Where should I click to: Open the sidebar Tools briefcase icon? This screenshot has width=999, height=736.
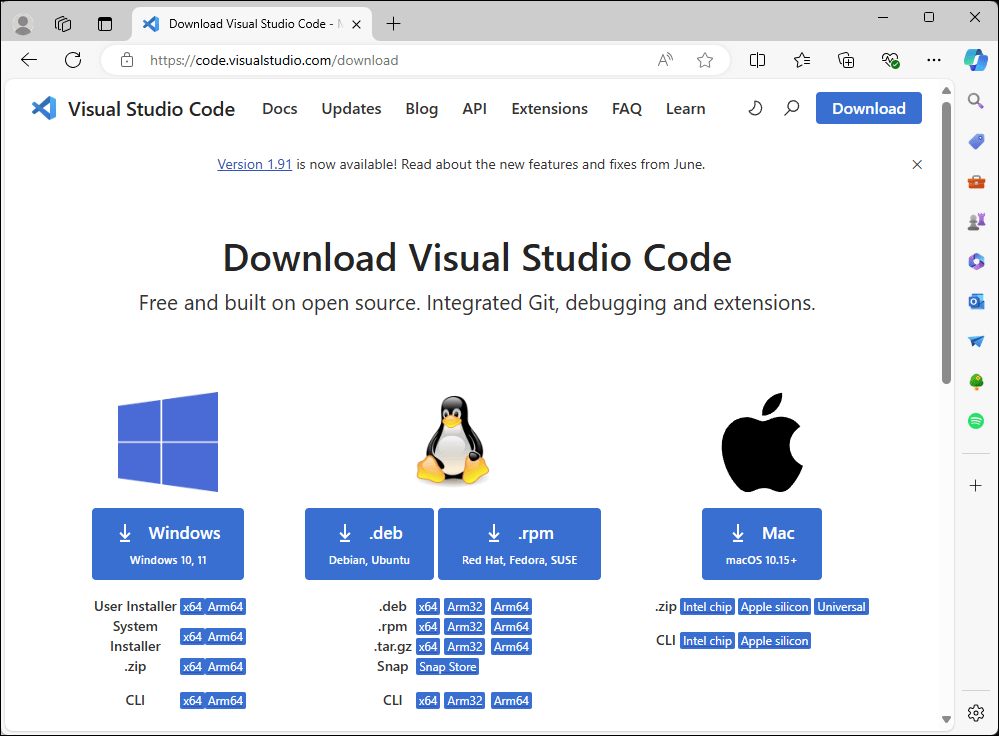pyautogui.click(x=975, y=182)
